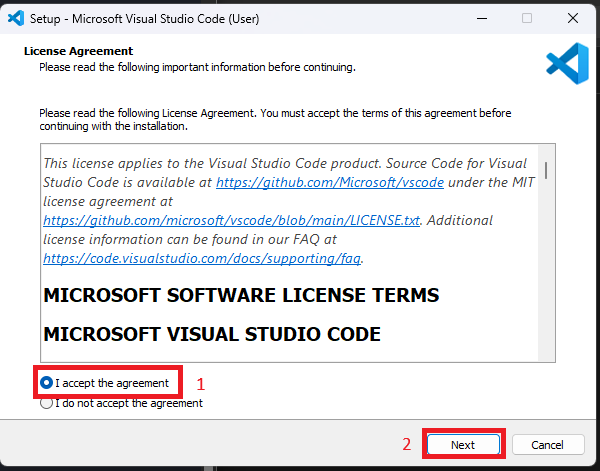Minimize the Setup window
600x471 pixels.
click(482, 18)
